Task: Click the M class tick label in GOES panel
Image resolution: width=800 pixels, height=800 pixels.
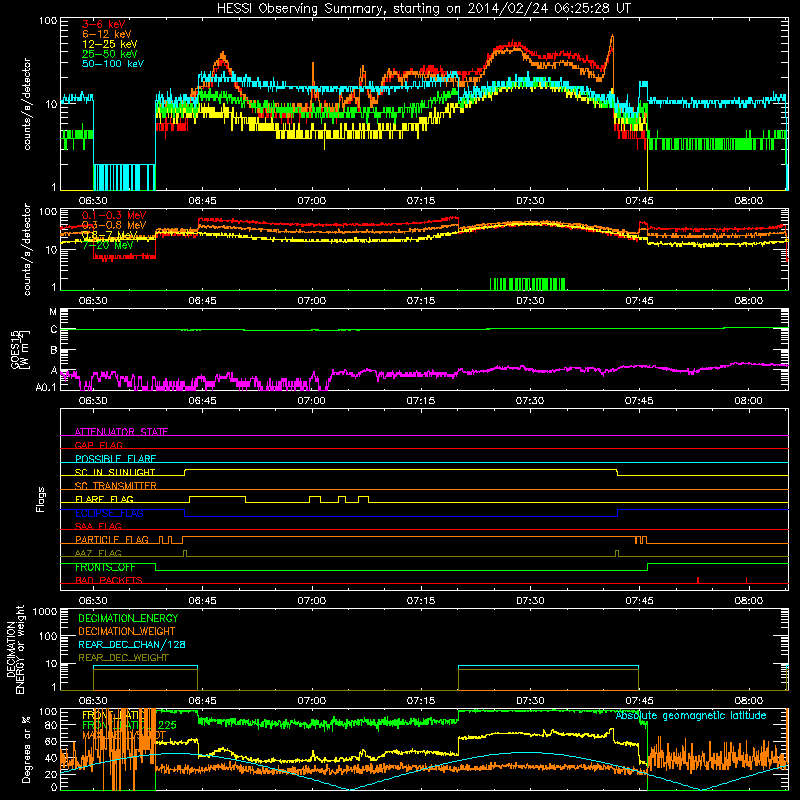Action: (53, 312)
